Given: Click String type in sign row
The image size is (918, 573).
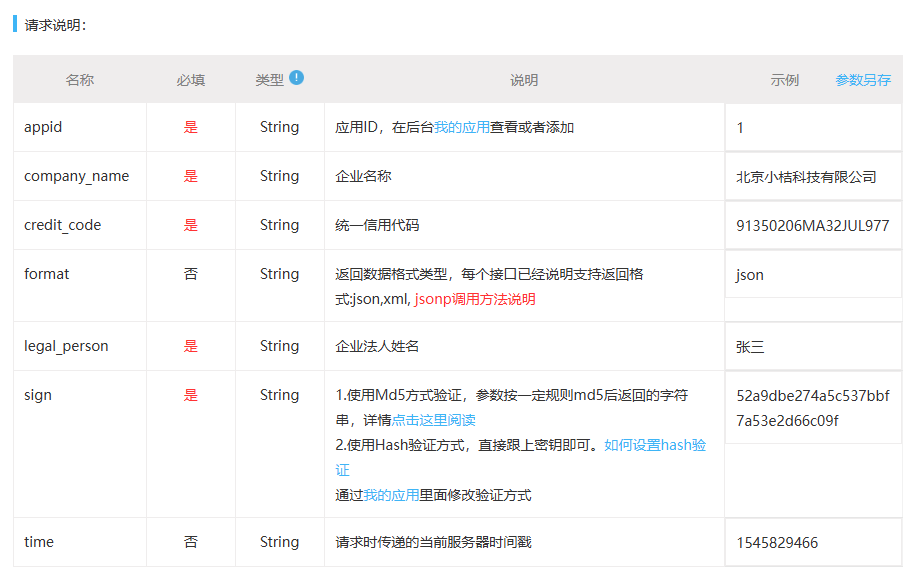Looking at the screenshot, I should coord(279,395).
